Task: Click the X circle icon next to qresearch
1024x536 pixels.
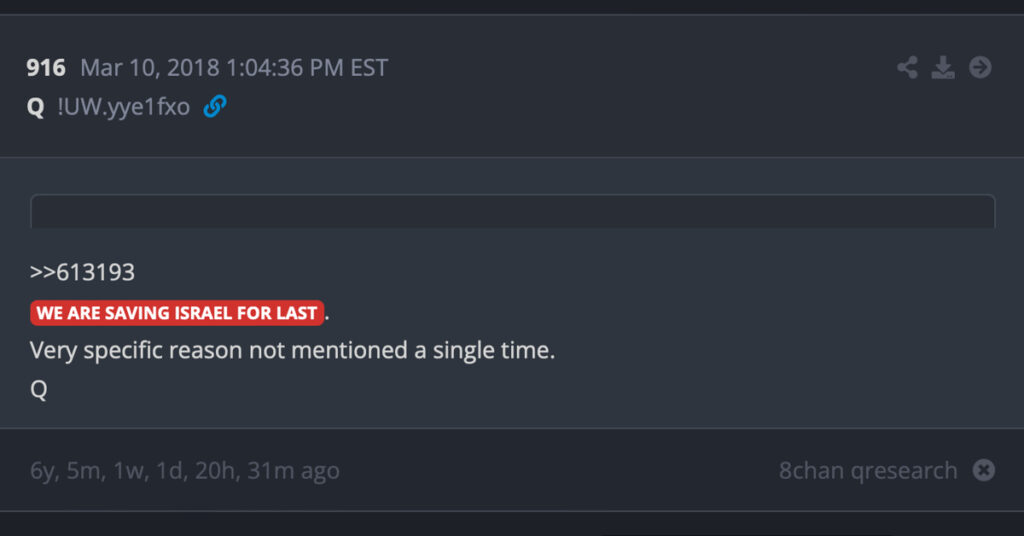Action: pos(984,470)
